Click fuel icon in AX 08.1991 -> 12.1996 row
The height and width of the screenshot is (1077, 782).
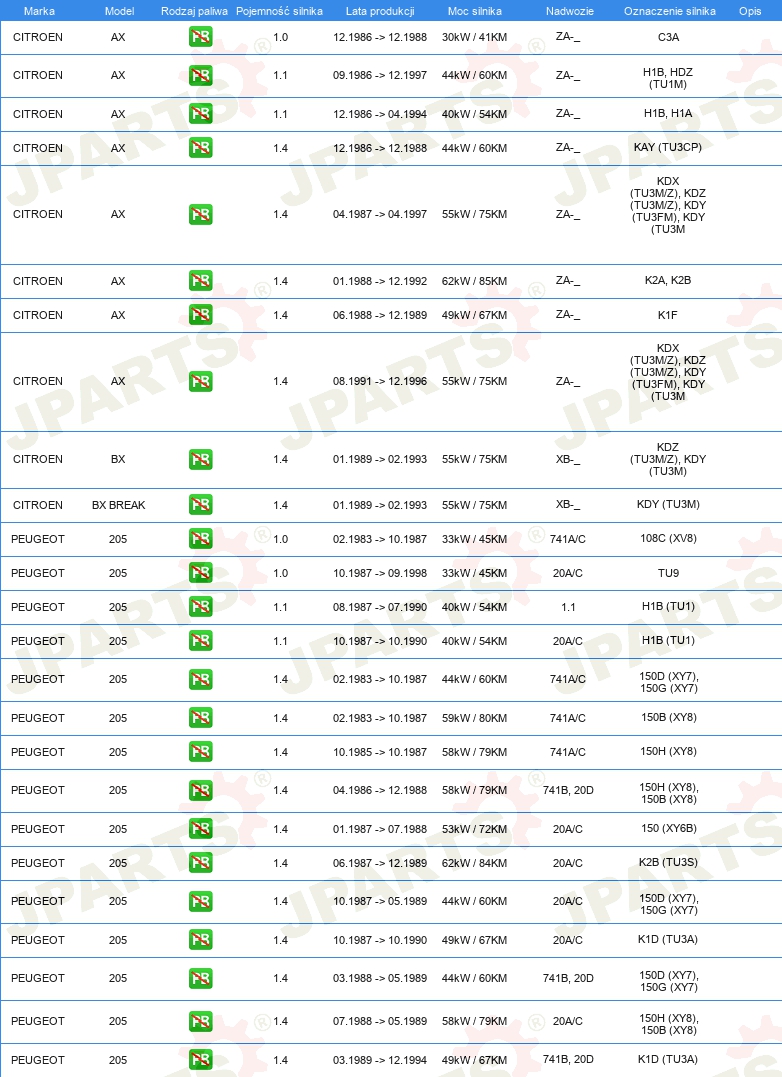[x=200, y=381]
